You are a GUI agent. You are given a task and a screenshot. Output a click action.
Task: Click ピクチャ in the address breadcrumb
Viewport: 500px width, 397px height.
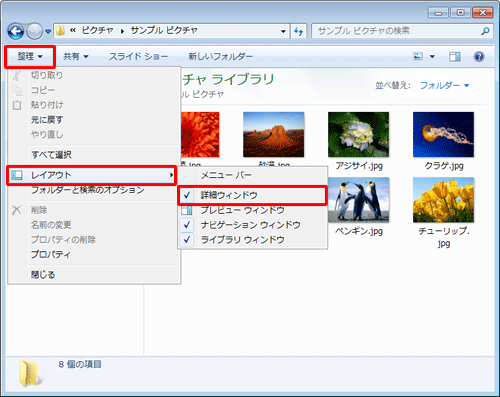[x=97, y=31]
